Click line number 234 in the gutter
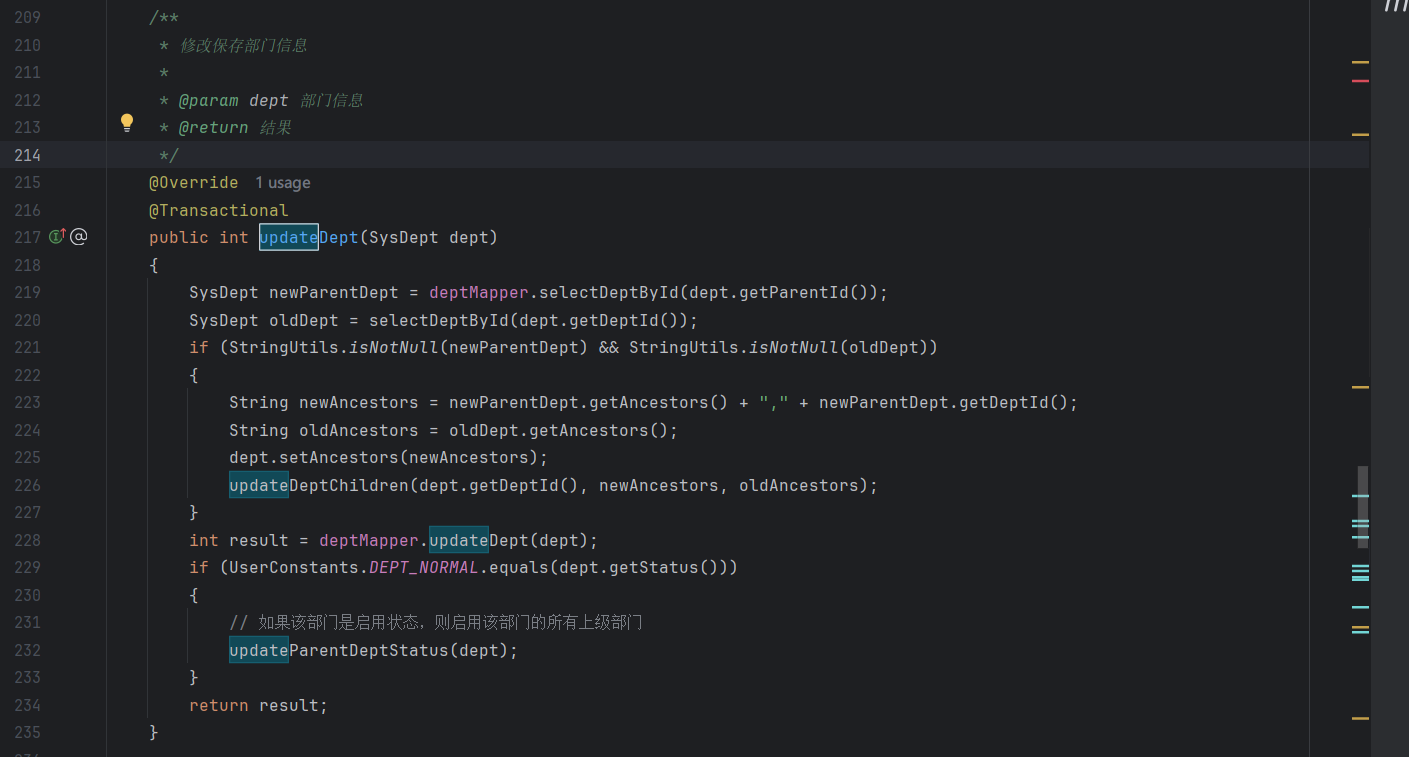The width and height of the screenshot is (1409, 757). pyautogui.click(x=27, y=705)
